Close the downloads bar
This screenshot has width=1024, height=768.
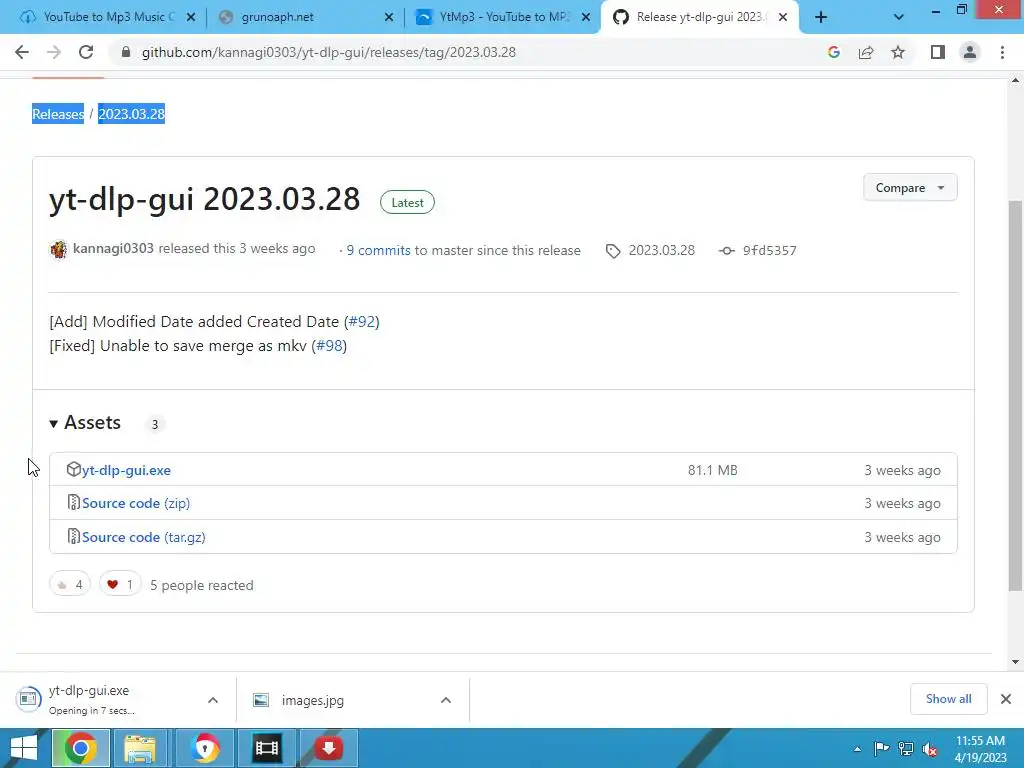coord(1006,699)
